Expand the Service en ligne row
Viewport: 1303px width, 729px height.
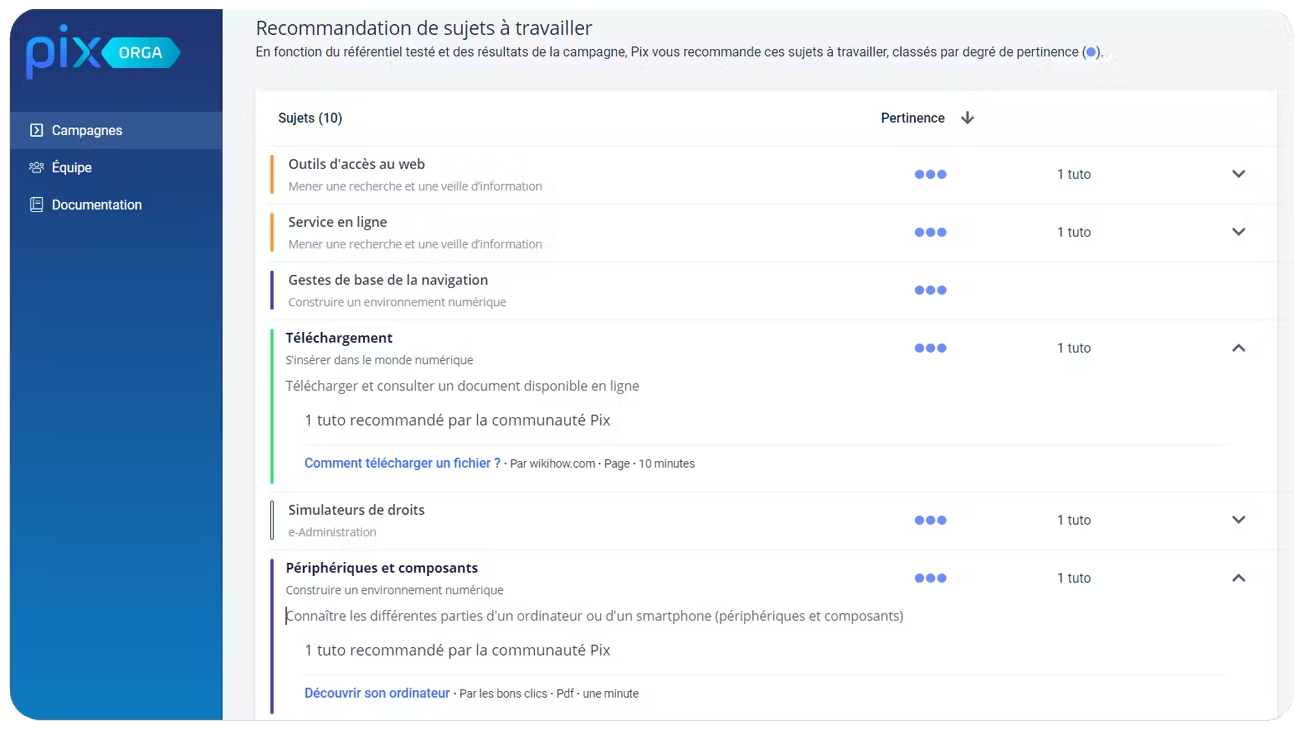click(1238, 232)
